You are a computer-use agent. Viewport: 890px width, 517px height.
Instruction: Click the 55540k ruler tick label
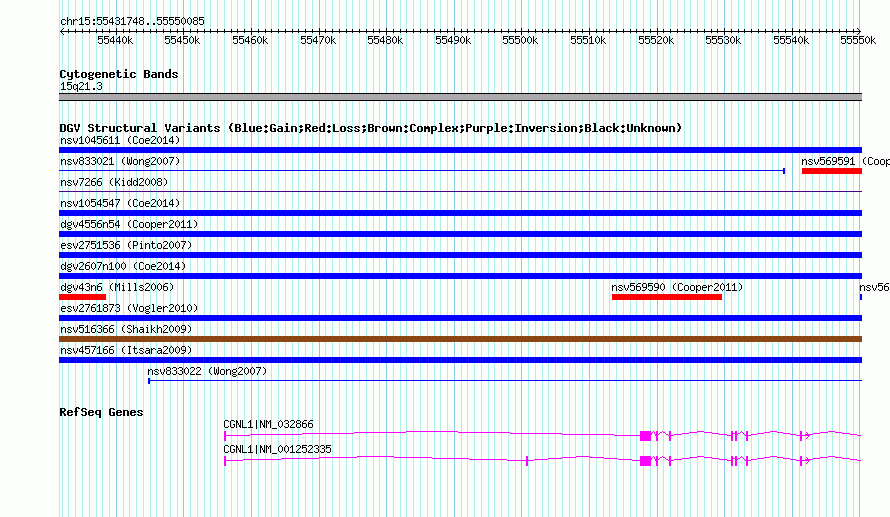pos(791,40)
